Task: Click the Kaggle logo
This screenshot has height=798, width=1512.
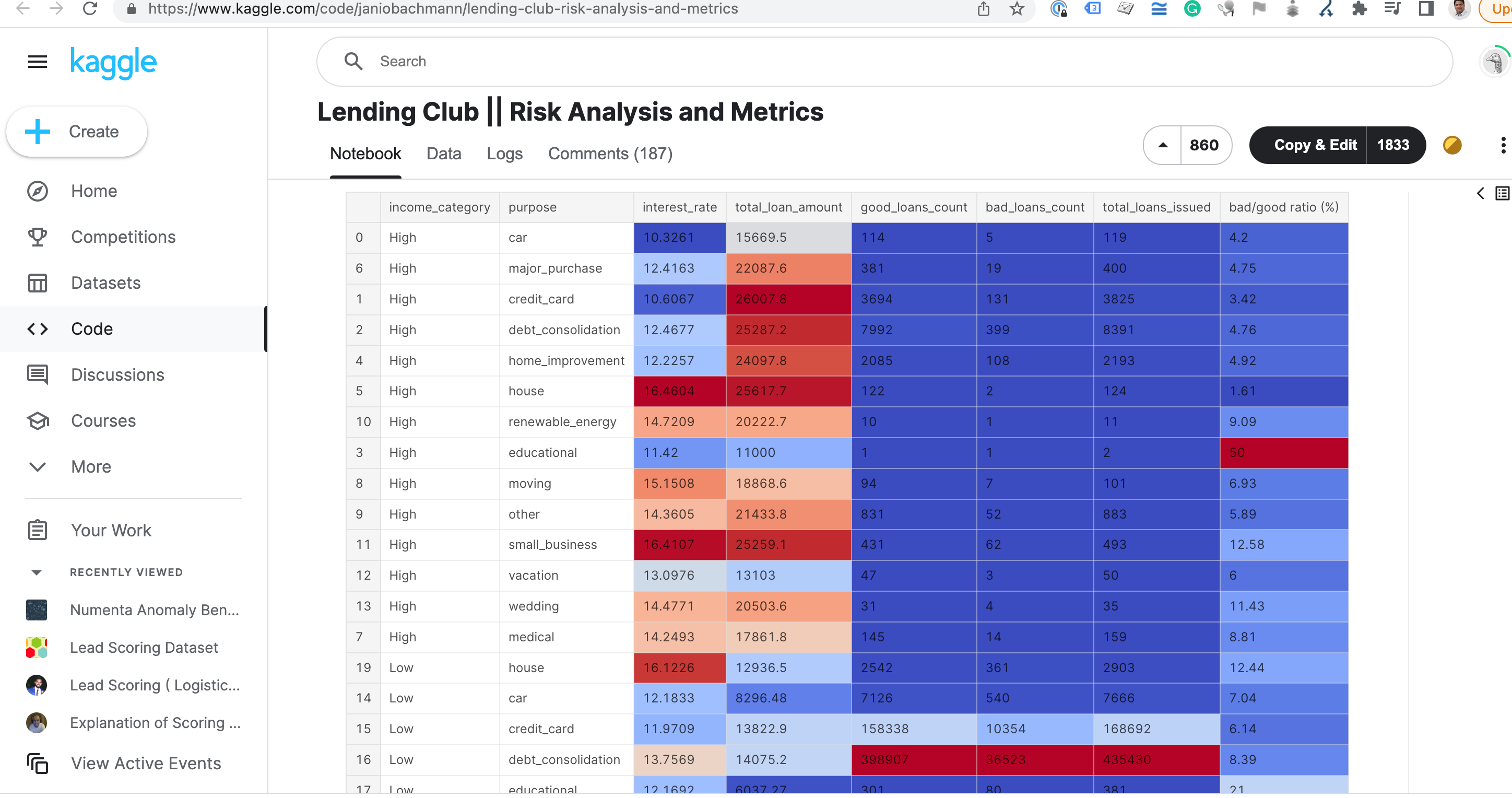Action: [x=113, y=62]
